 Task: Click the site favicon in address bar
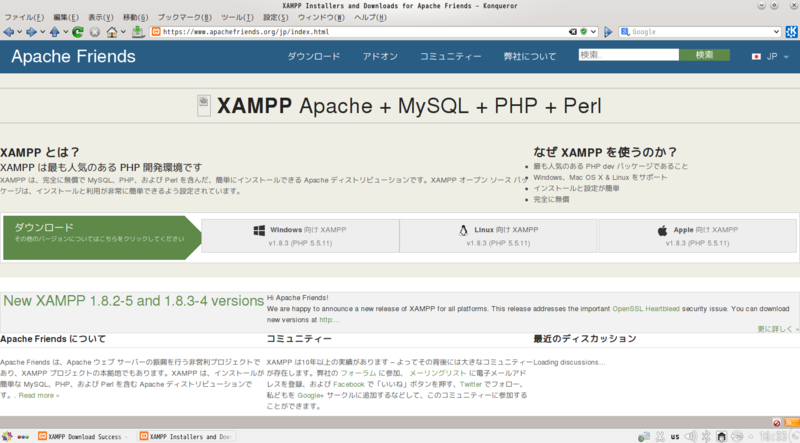coord(156,32)
